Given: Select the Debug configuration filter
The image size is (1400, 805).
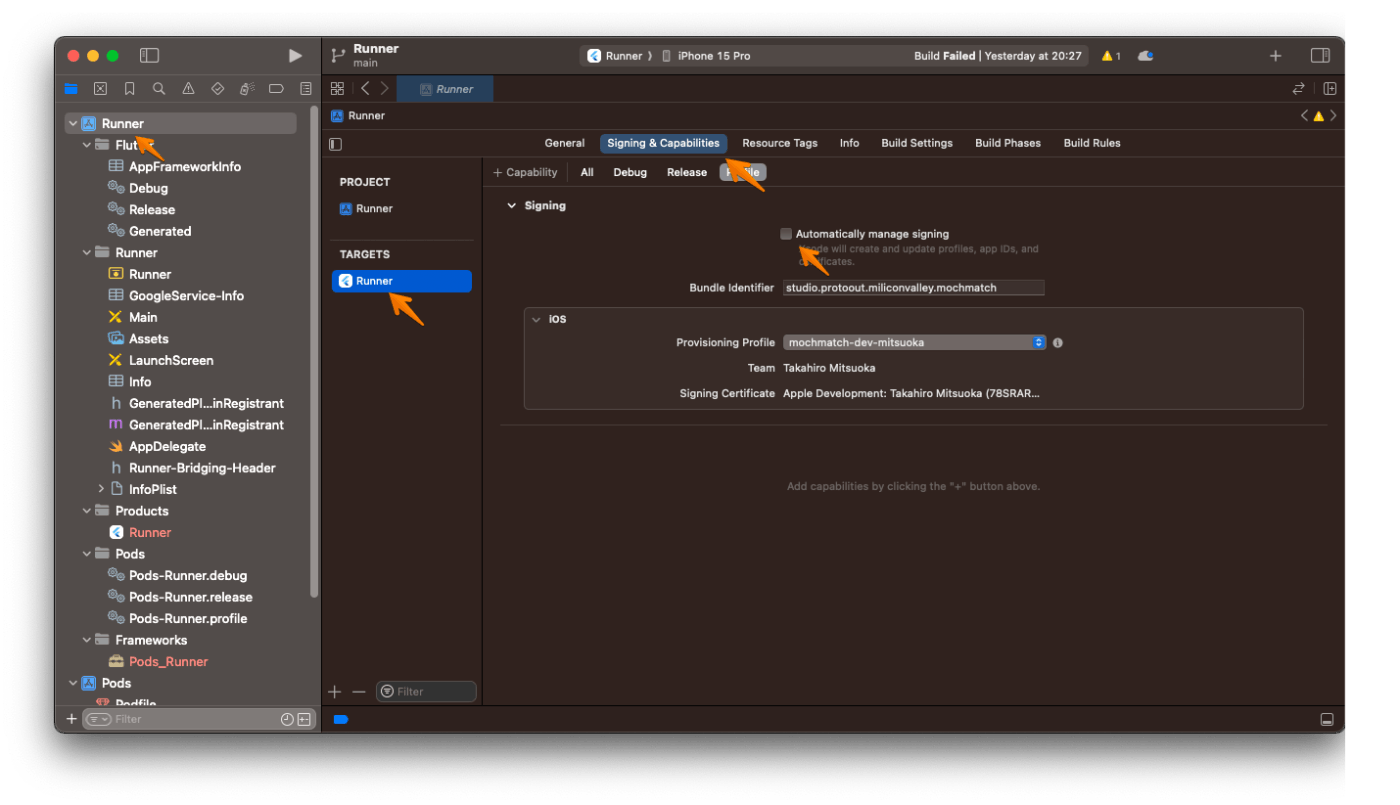Looking at the screenshot, I should (x=630, y=173).
